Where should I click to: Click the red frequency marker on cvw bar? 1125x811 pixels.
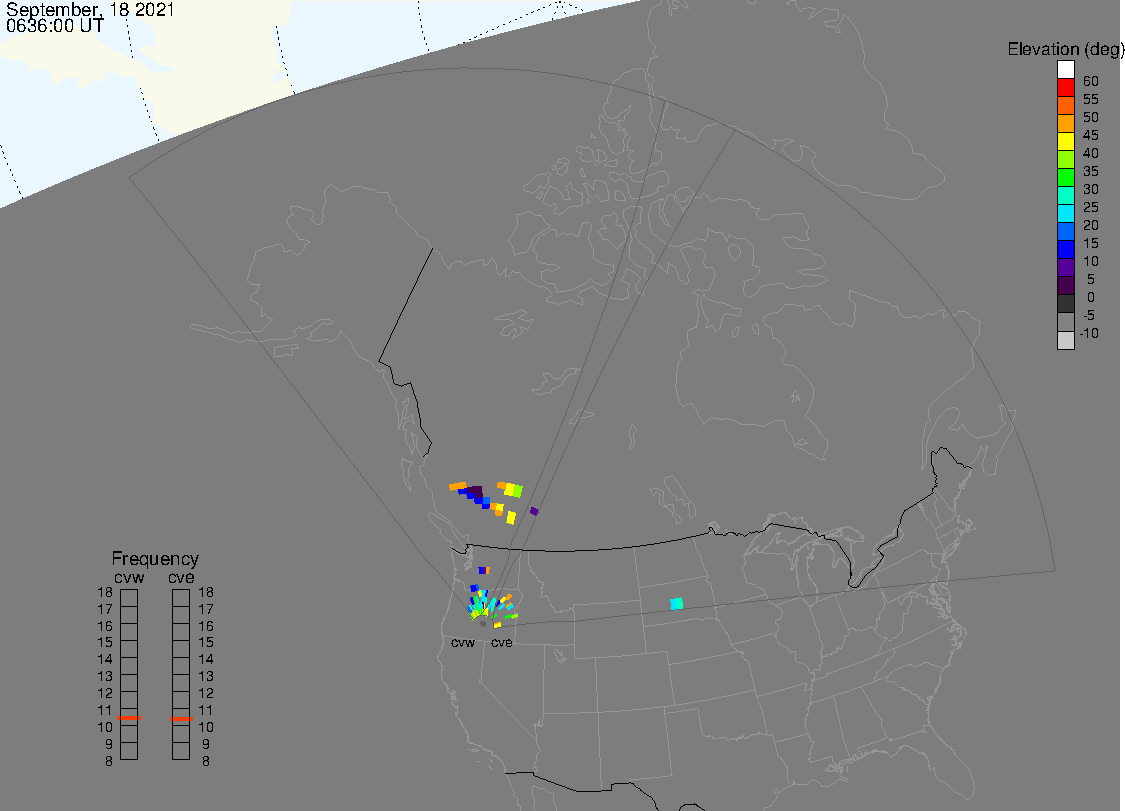pos(129,718)
